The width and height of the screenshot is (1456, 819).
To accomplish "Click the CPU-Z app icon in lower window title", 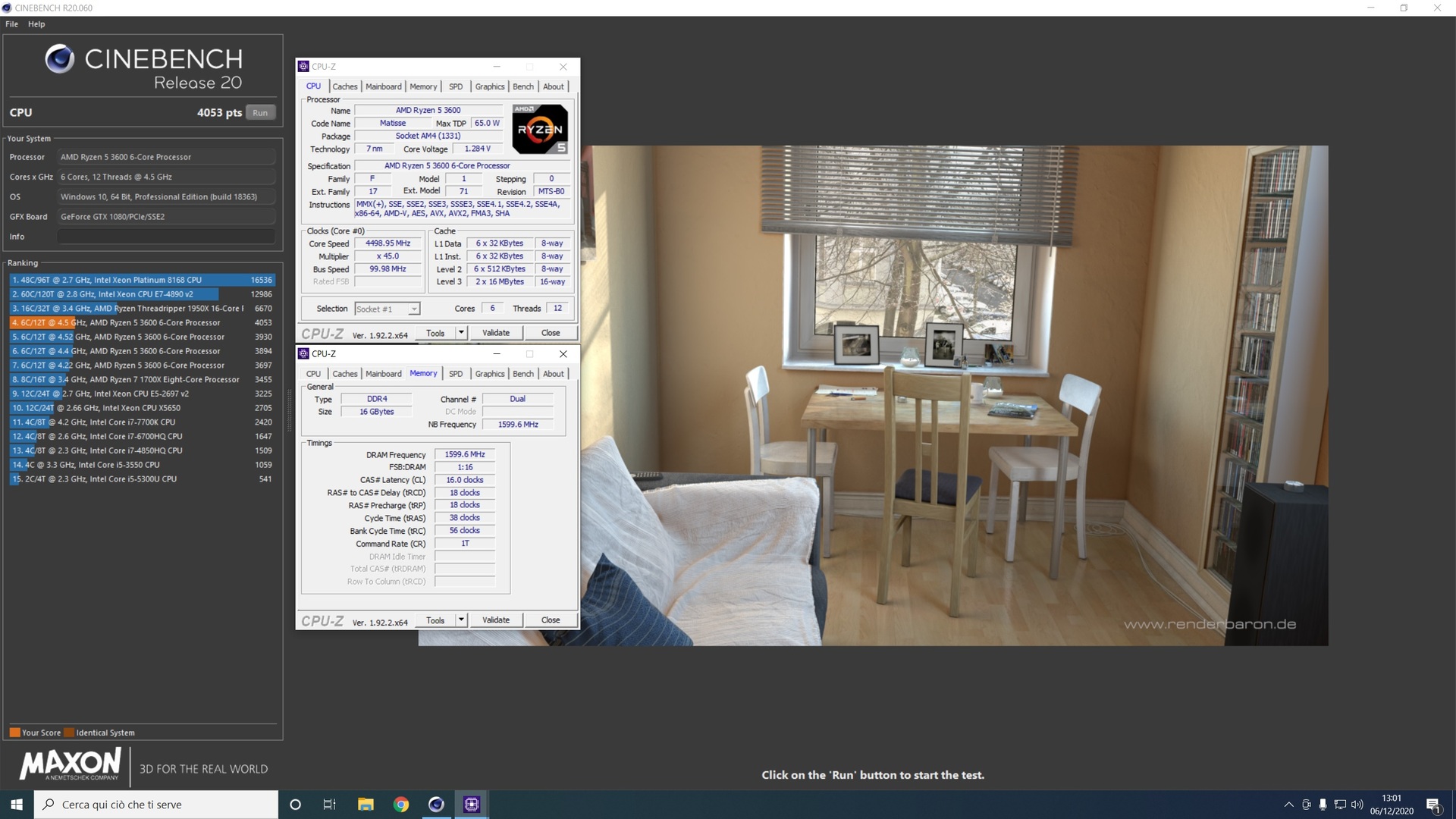I will [303, 354].
